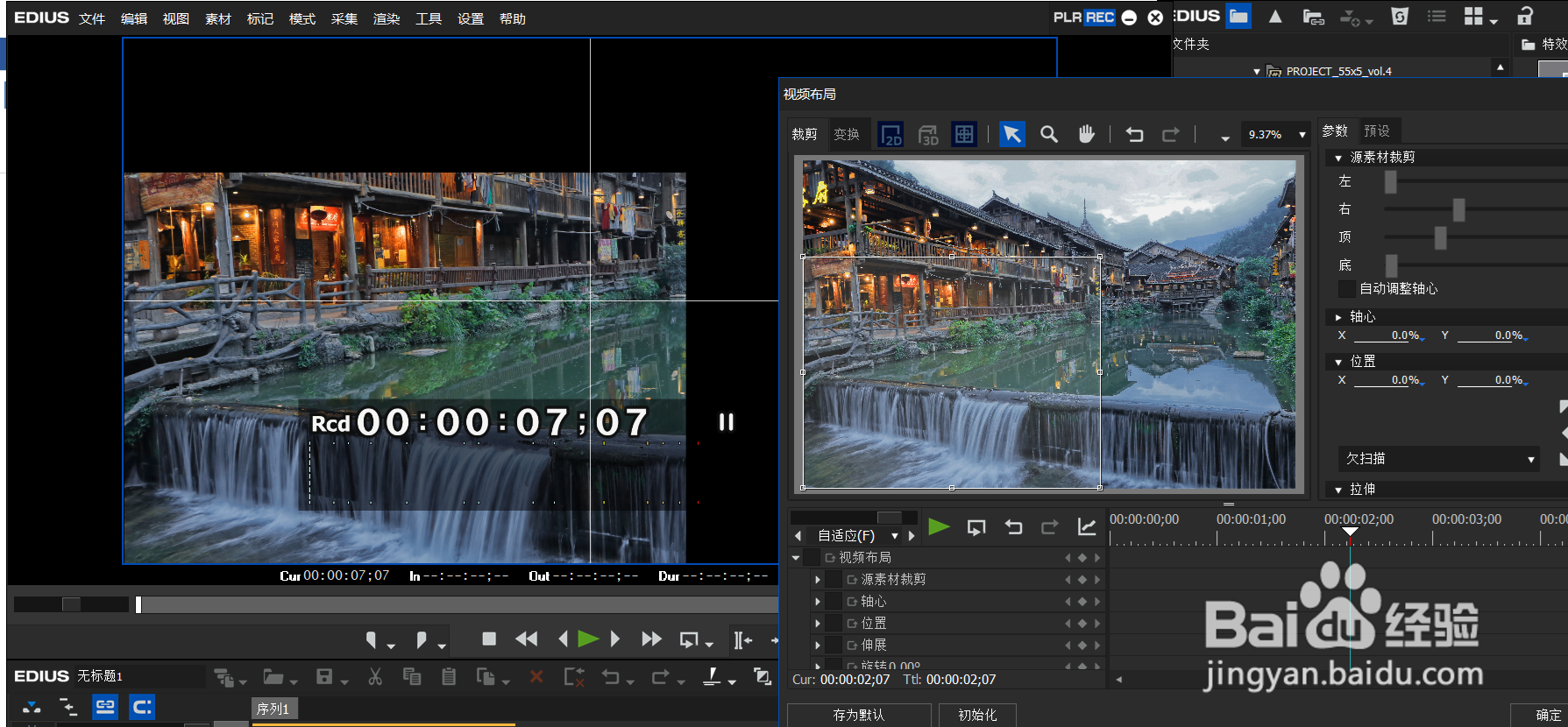Click the 位置 Y value field
1568x727 pixels.
pyautogui.click(x=1493, y=380)
